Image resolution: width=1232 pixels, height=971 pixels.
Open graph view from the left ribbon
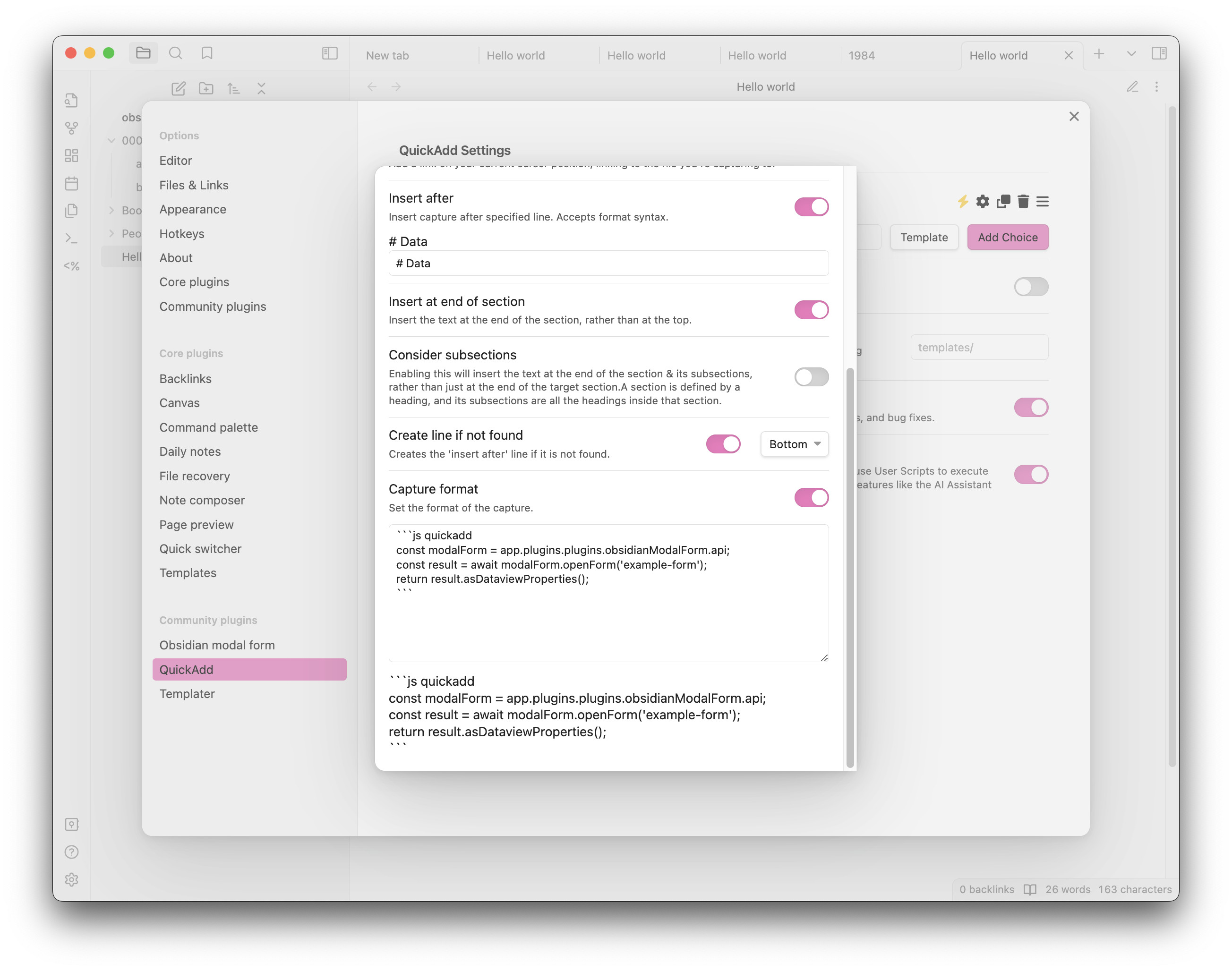point(72,128)
